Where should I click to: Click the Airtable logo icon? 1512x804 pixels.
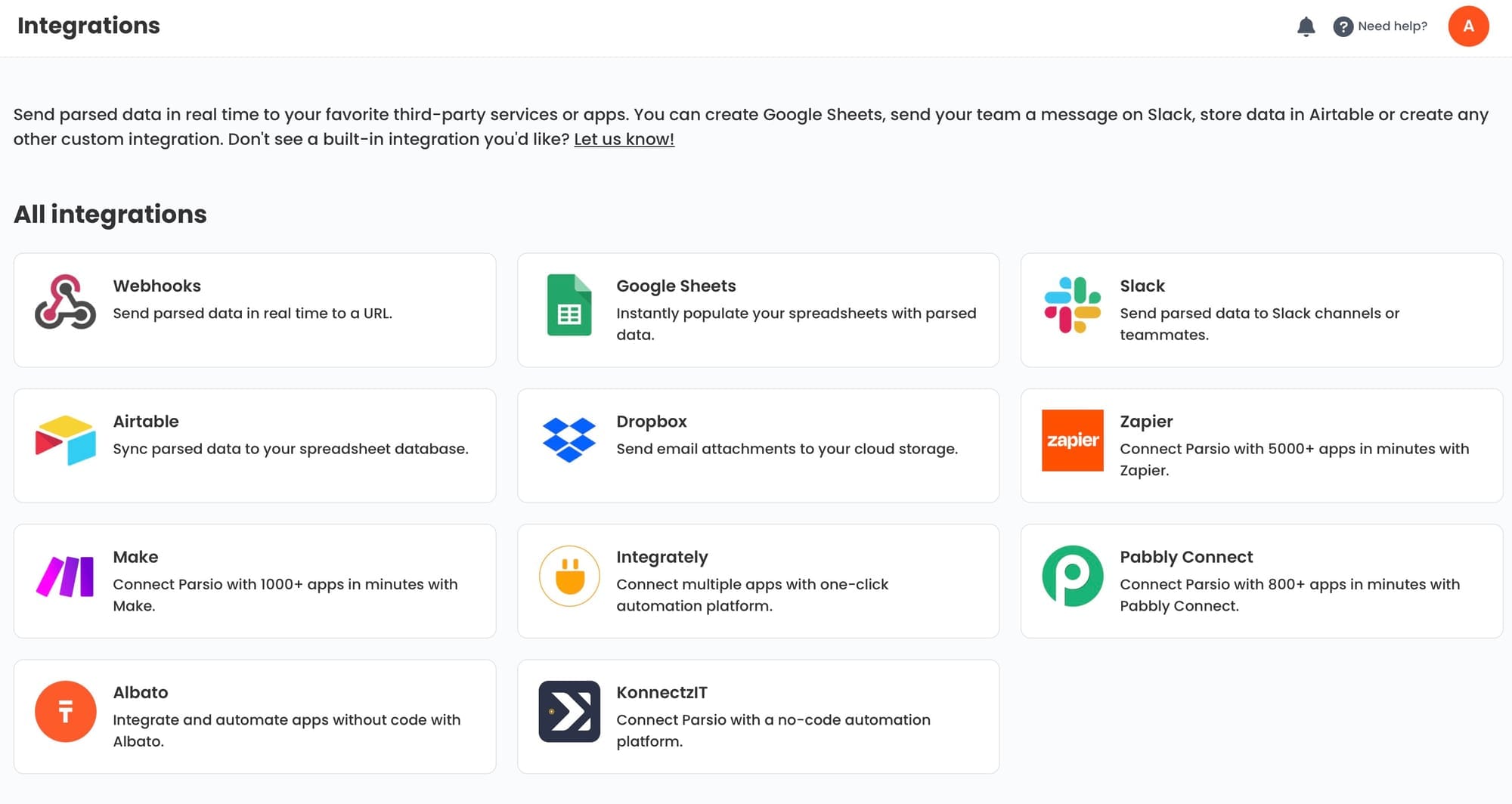click(x=65, y=440)
